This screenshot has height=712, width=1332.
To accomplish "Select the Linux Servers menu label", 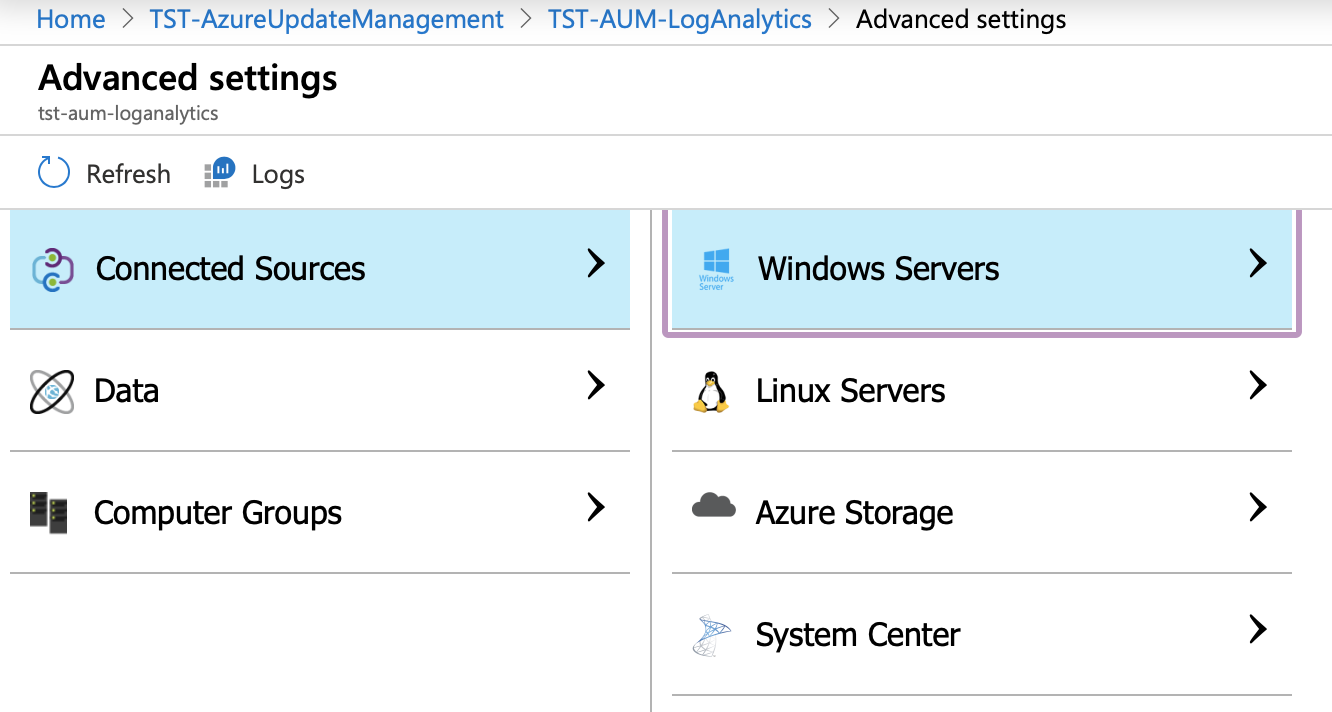I will tap(851, 391).
